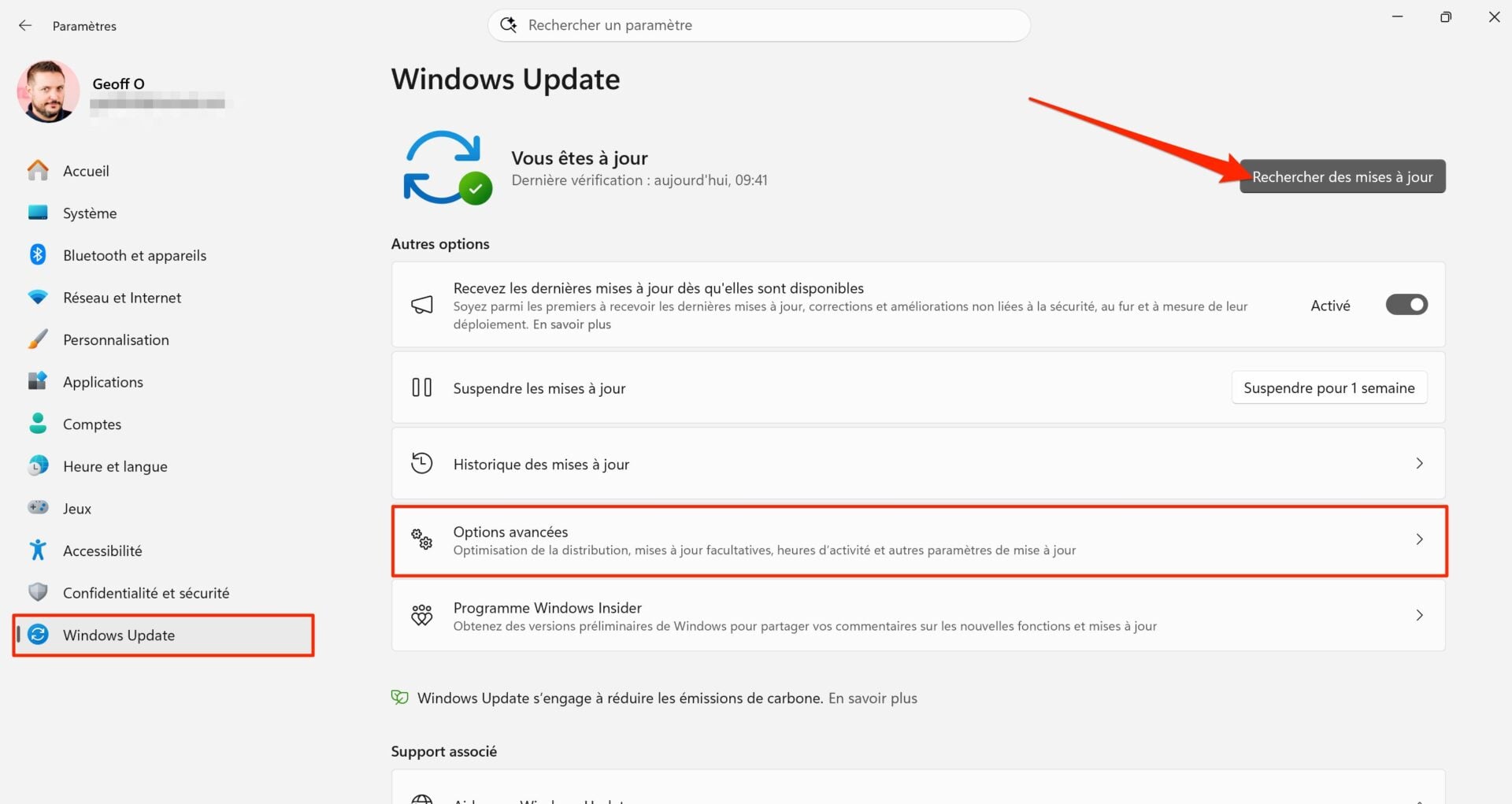This screenshot has width=1512, height=804.
Task: Click the clock icon for Historique des mises à jour
Action: [422, 463]
